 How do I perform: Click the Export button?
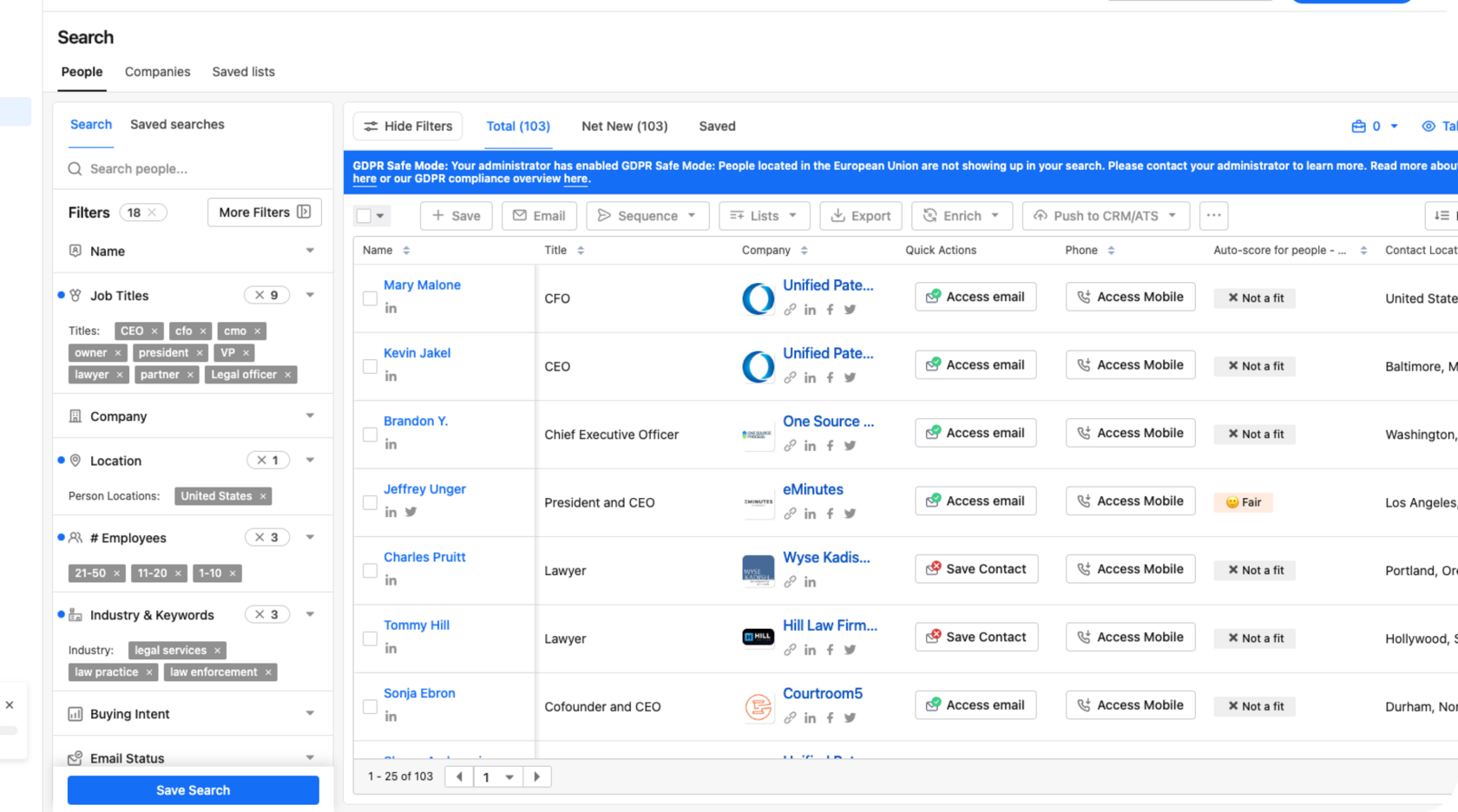coord(861,215)
